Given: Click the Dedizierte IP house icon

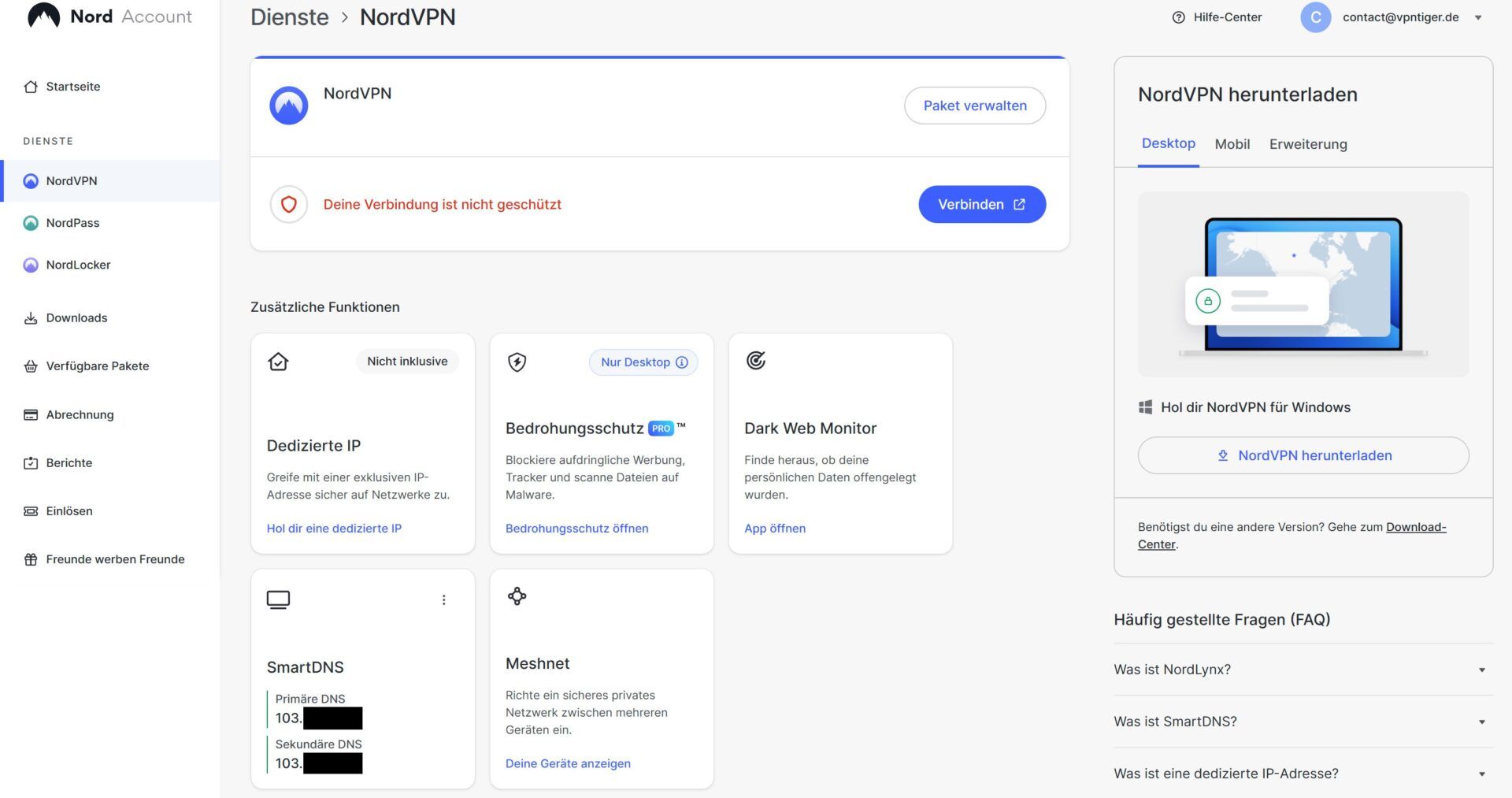Looking at the screenshot, I should 278,362.
